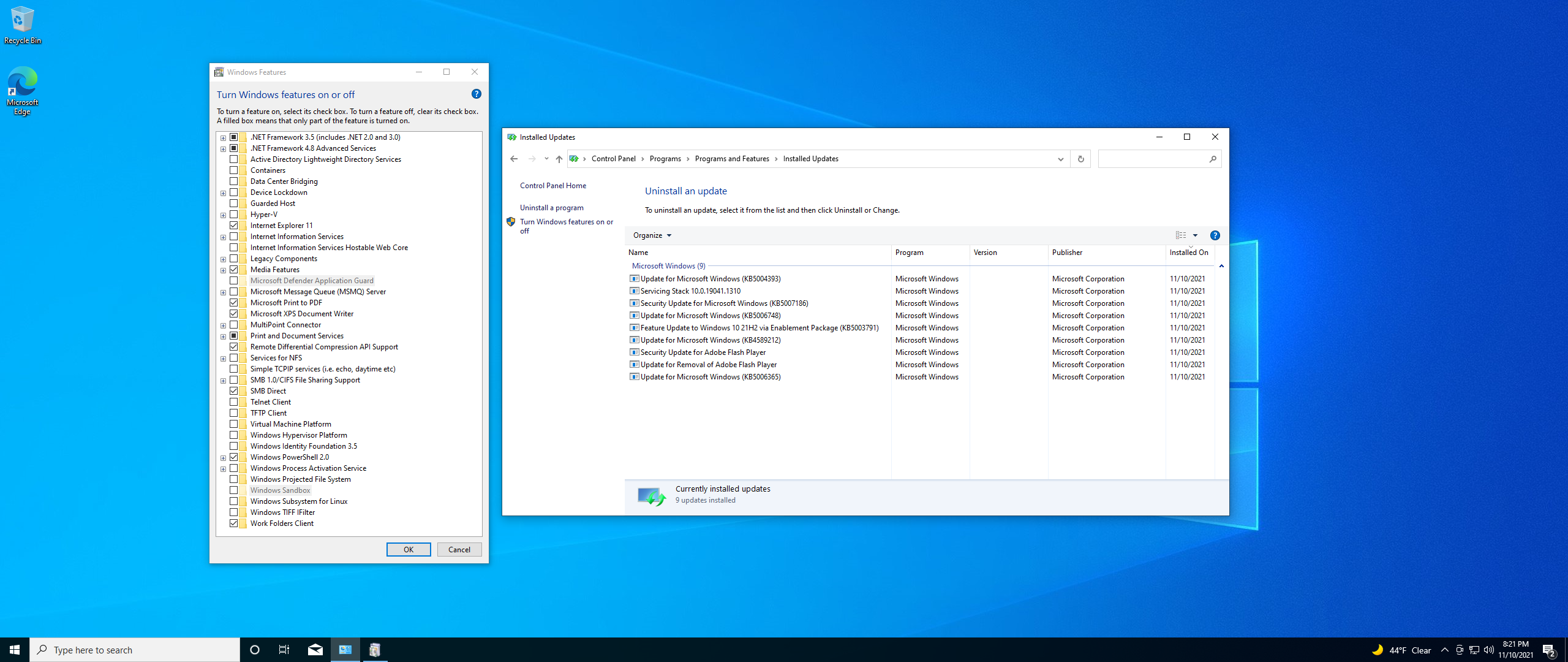Click the help icon in Windows Features
1568x662 pixels.
point(476,94)
